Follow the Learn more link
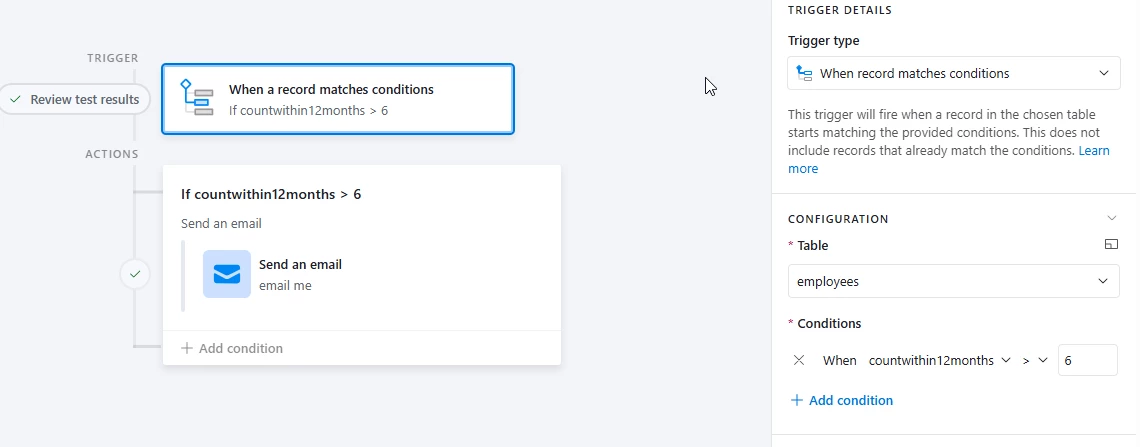Viewport: 1140px width, 447px height. pyautogui.click(x=949, y=160)
